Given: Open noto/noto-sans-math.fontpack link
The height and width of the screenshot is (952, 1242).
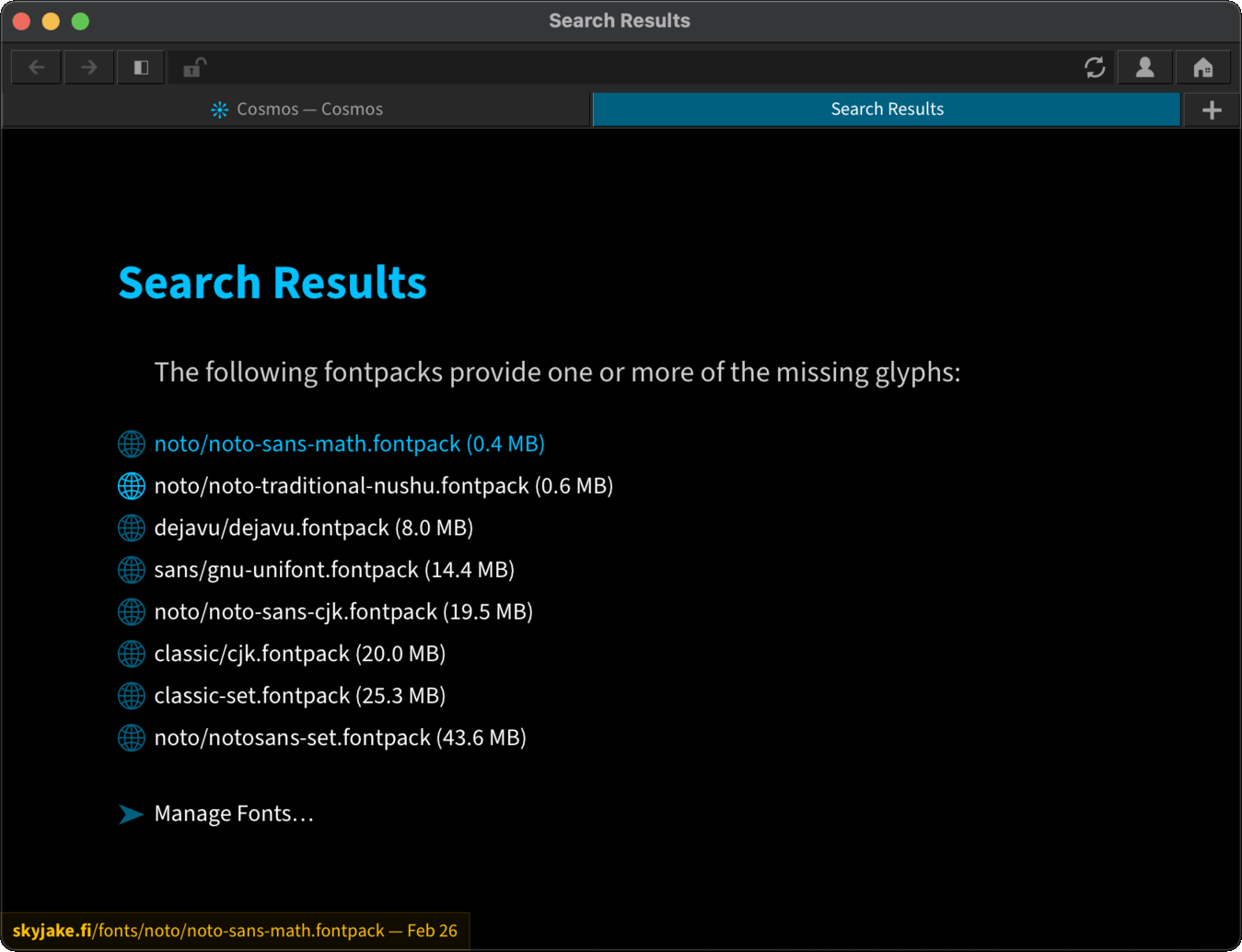Looking at the screenshot, I should coord(349,444).
